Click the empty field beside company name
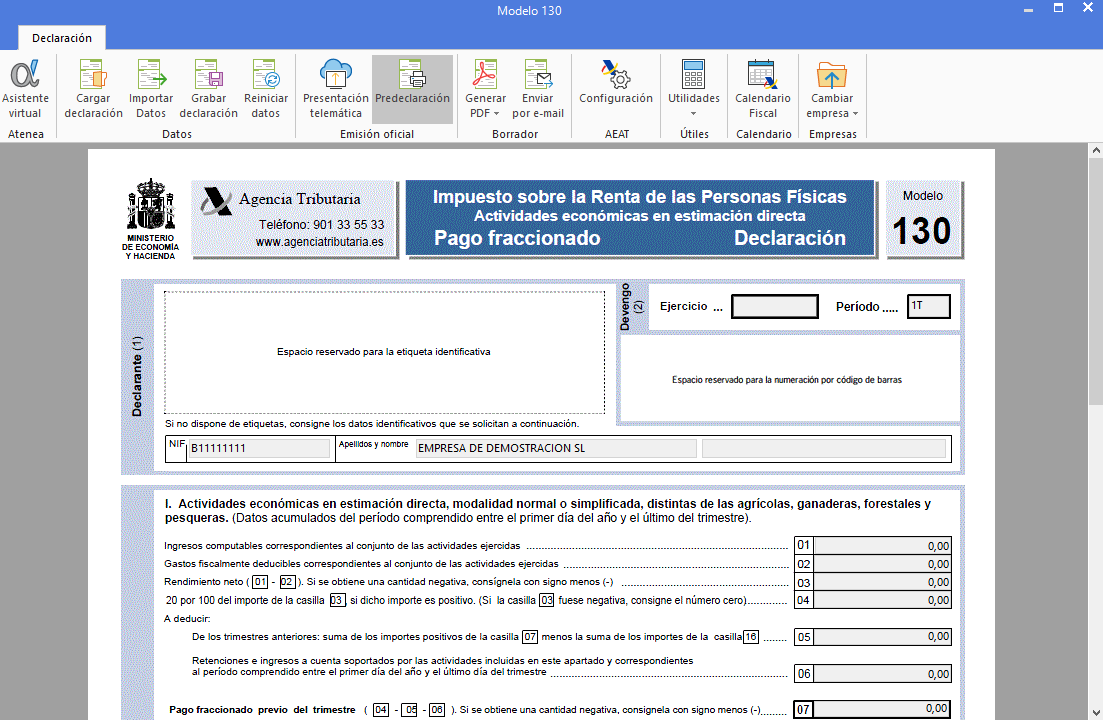The height and width of the screenshot is (723, 1104). coord(824,448)
